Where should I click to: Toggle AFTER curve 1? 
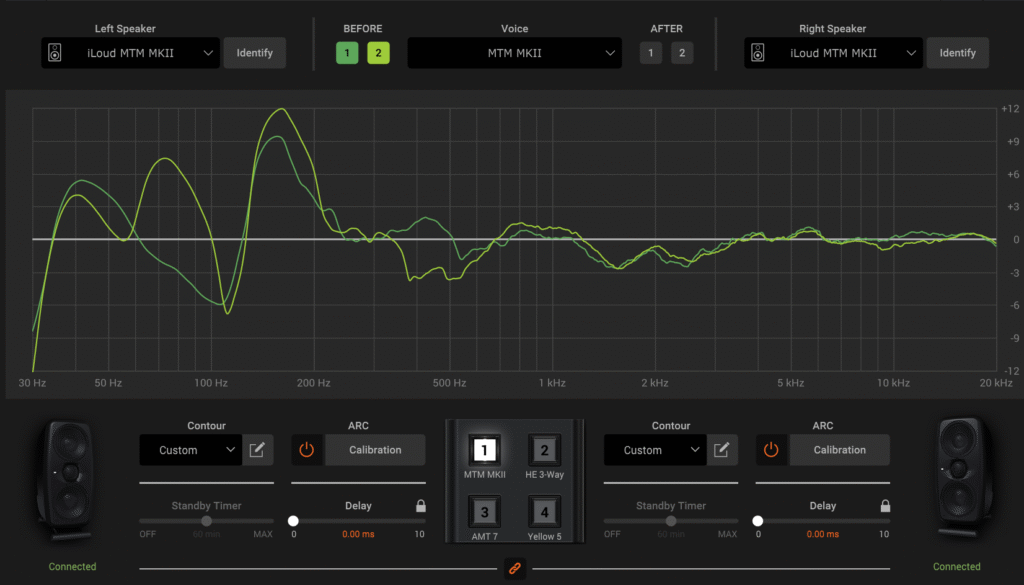[650, 53]
